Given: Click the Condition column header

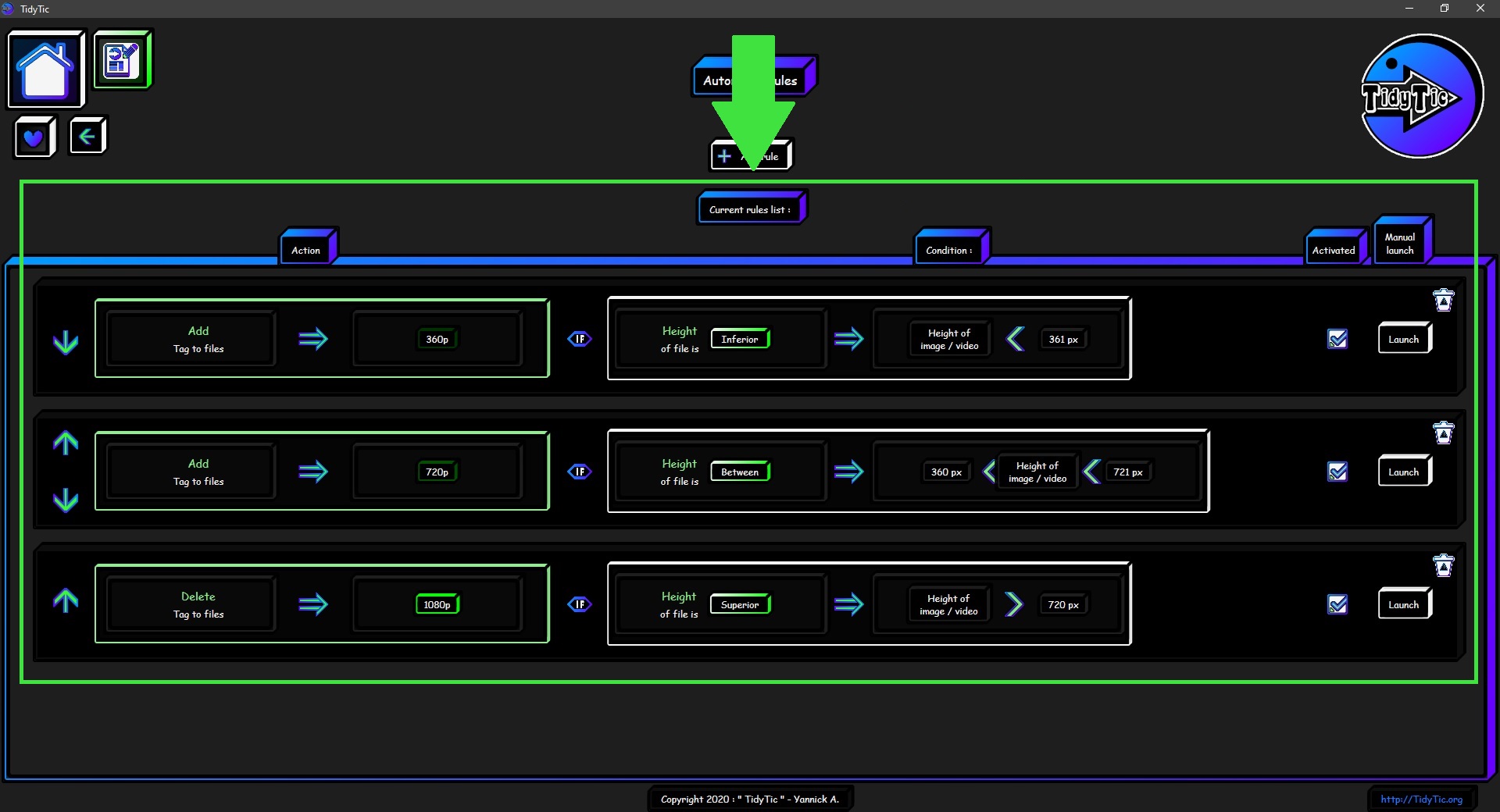Looking at the screenshot, I should coord(949,250).
